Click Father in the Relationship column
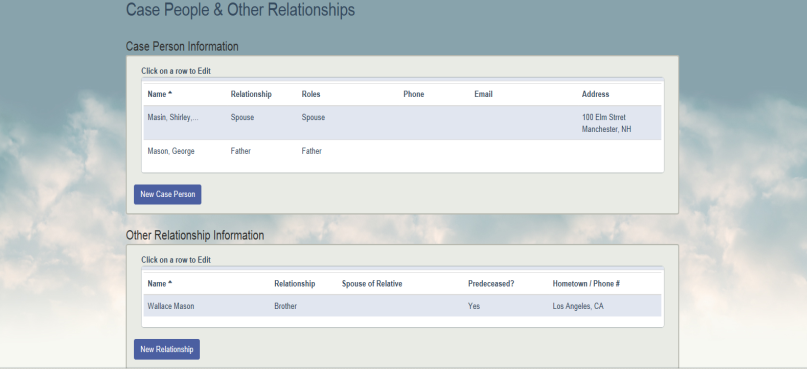Viewport: 807px width, 369px height. (x=240, y=151)
